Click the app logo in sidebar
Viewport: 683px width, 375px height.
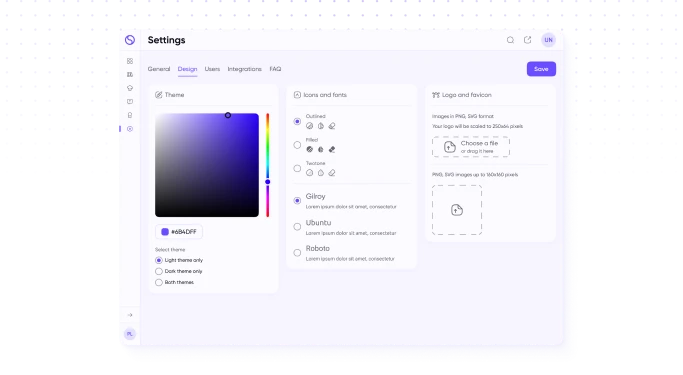(x=130, y=40)
